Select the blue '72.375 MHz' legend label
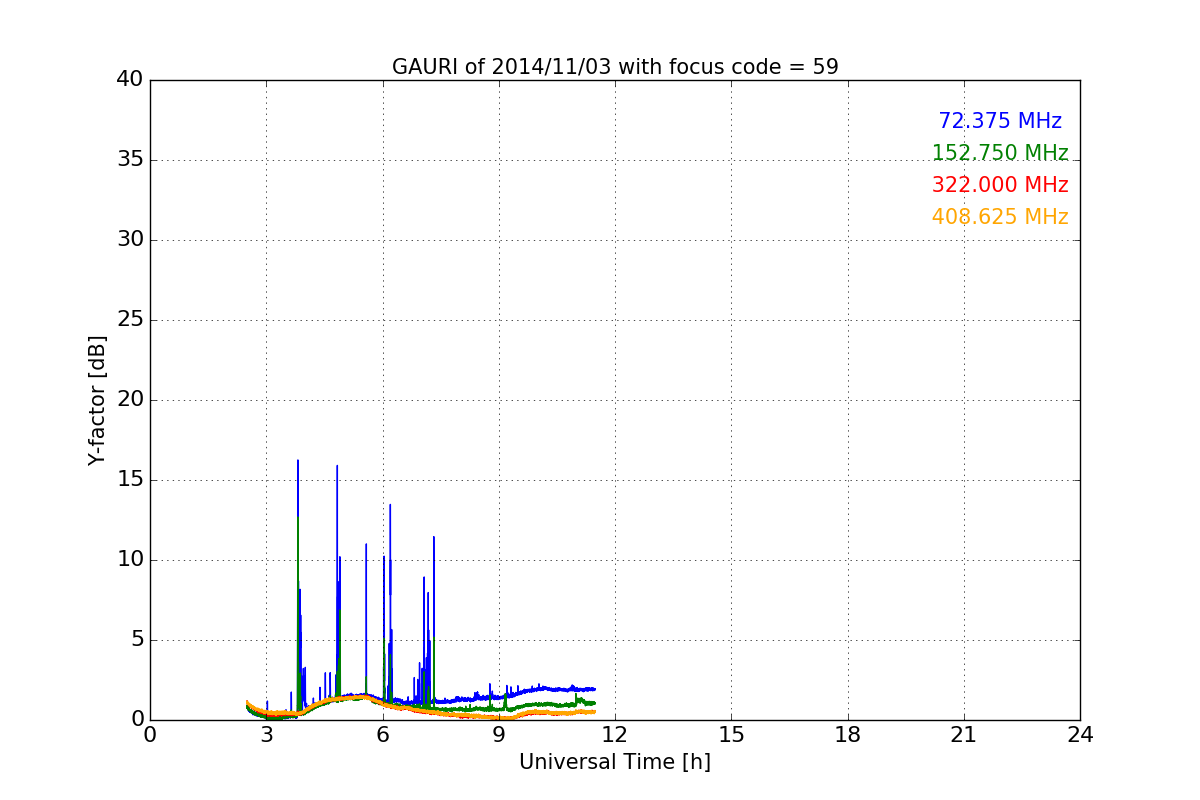Viewport: 1200px width, 800px height. [x=1000, y=121]
